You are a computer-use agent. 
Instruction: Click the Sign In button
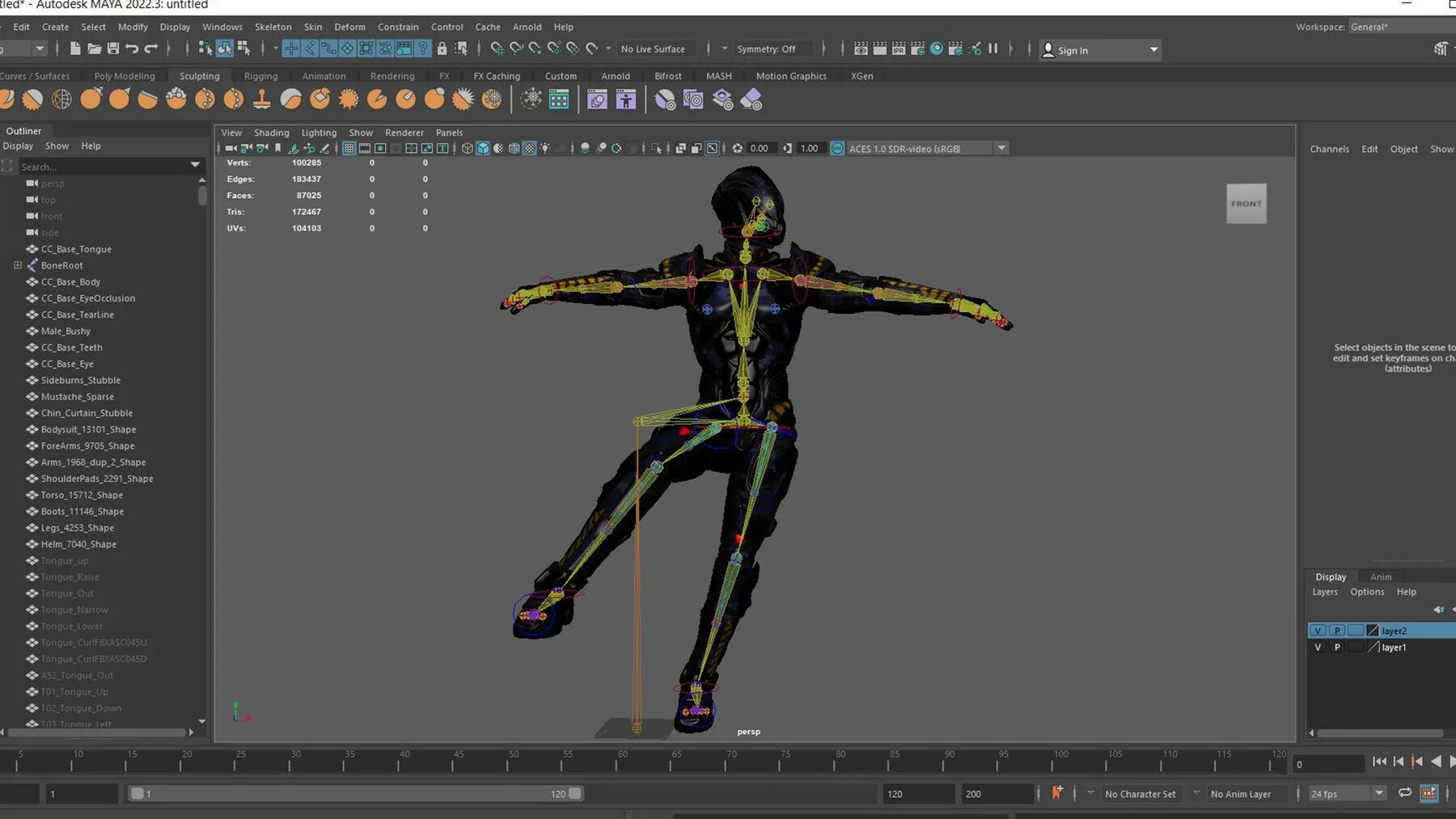1072,50
